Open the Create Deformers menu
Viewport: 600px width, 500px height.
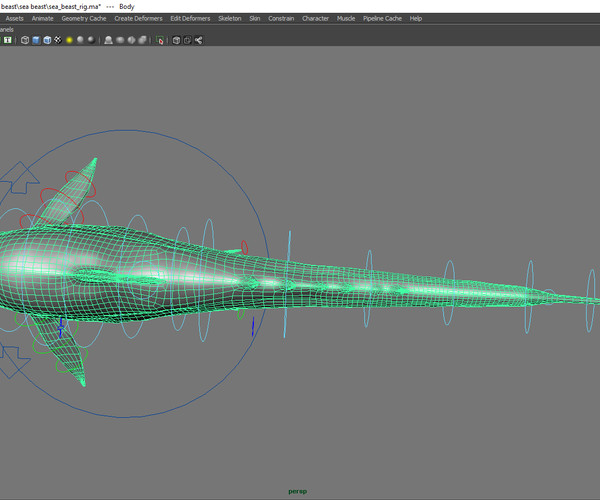(136, 18)
